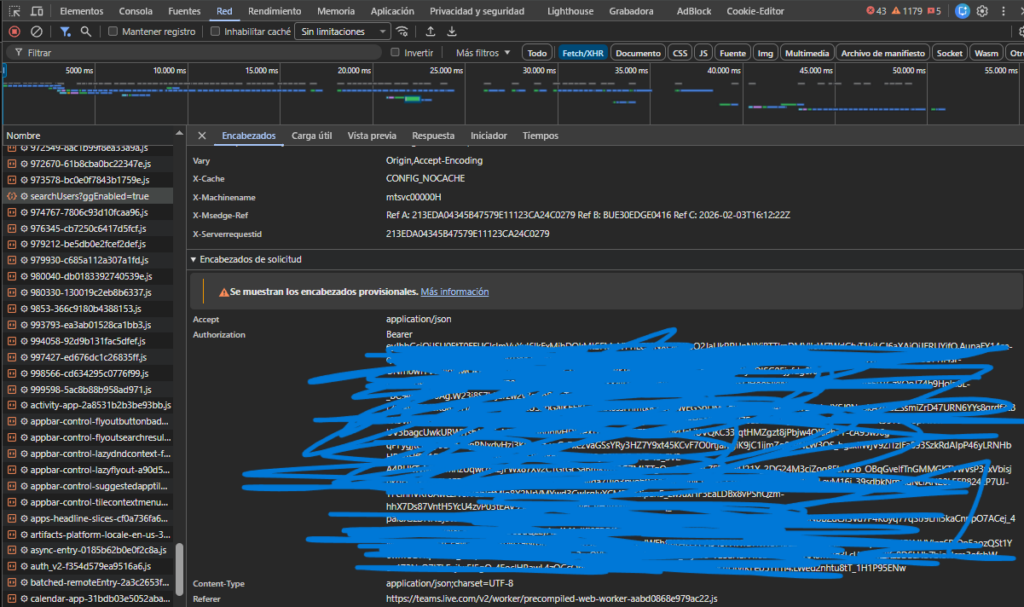Image resolution: width=1024 pixels, height=607 pixels.
Task: Select the searchUsers?ggEnabled=true request
Action: (89, 196)
